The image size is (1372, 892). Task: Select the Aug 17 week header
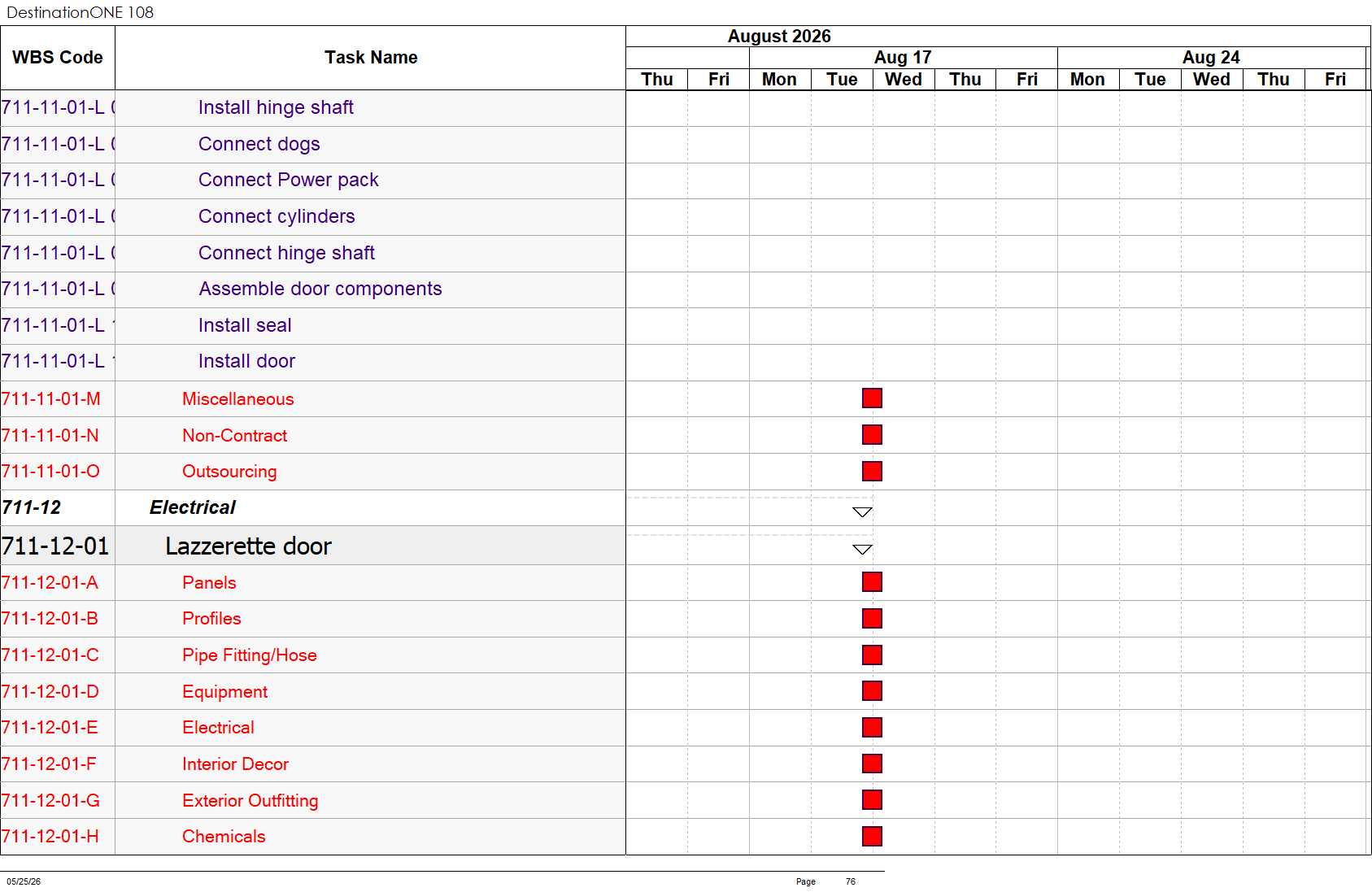tap(903, 58)
